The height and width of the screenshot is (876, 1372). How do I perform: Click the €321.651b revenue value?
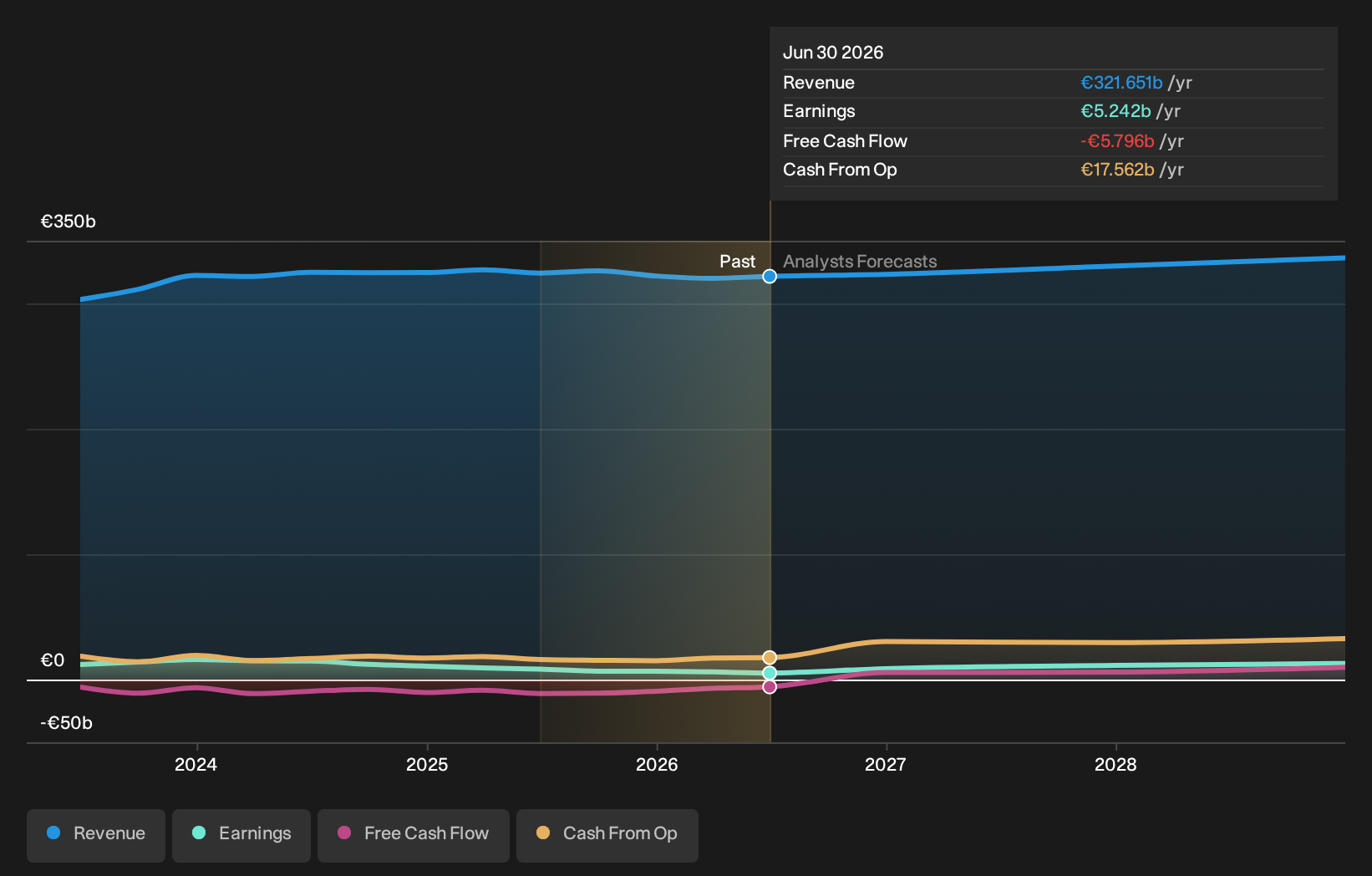click(x=1121, y=83)
